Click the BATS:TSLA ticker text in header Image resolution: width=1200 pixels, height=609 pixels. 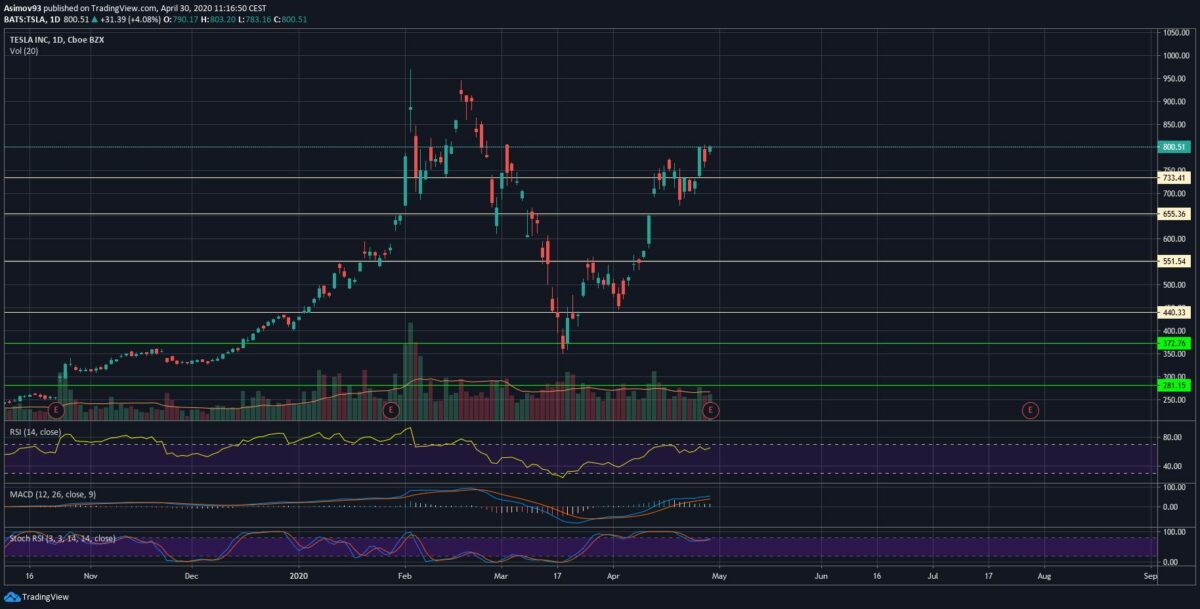(27, 20)
